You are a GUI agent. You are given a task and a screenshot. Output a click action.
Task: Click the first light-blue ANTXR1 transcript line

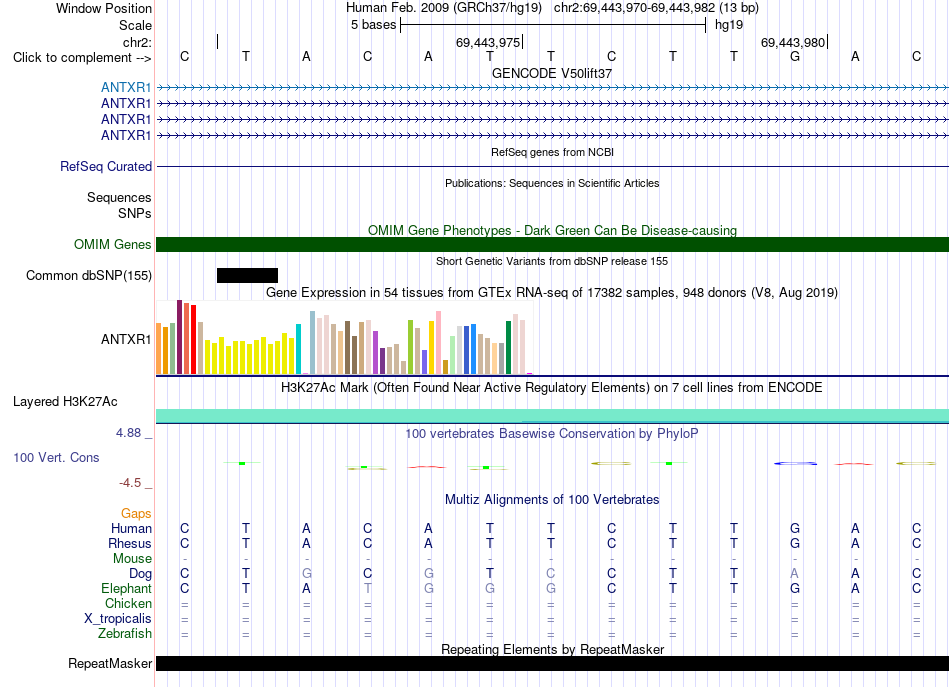click(x=552, y=88)
